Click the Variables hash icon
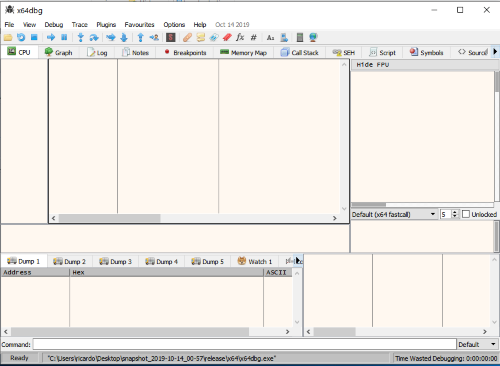Viewport: 500px width, 366px height. [x=254, y=37]
